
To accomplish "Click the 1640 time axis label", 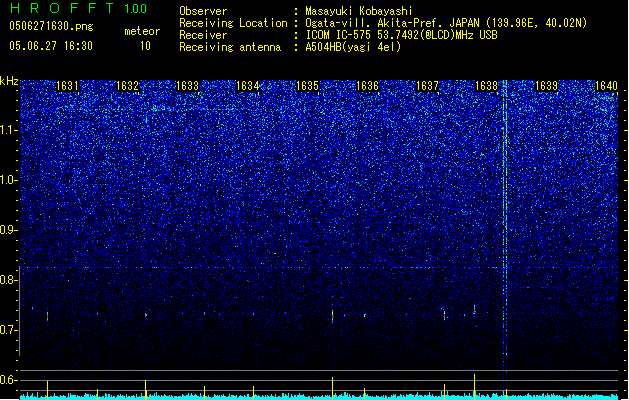I will pos(606,86).
